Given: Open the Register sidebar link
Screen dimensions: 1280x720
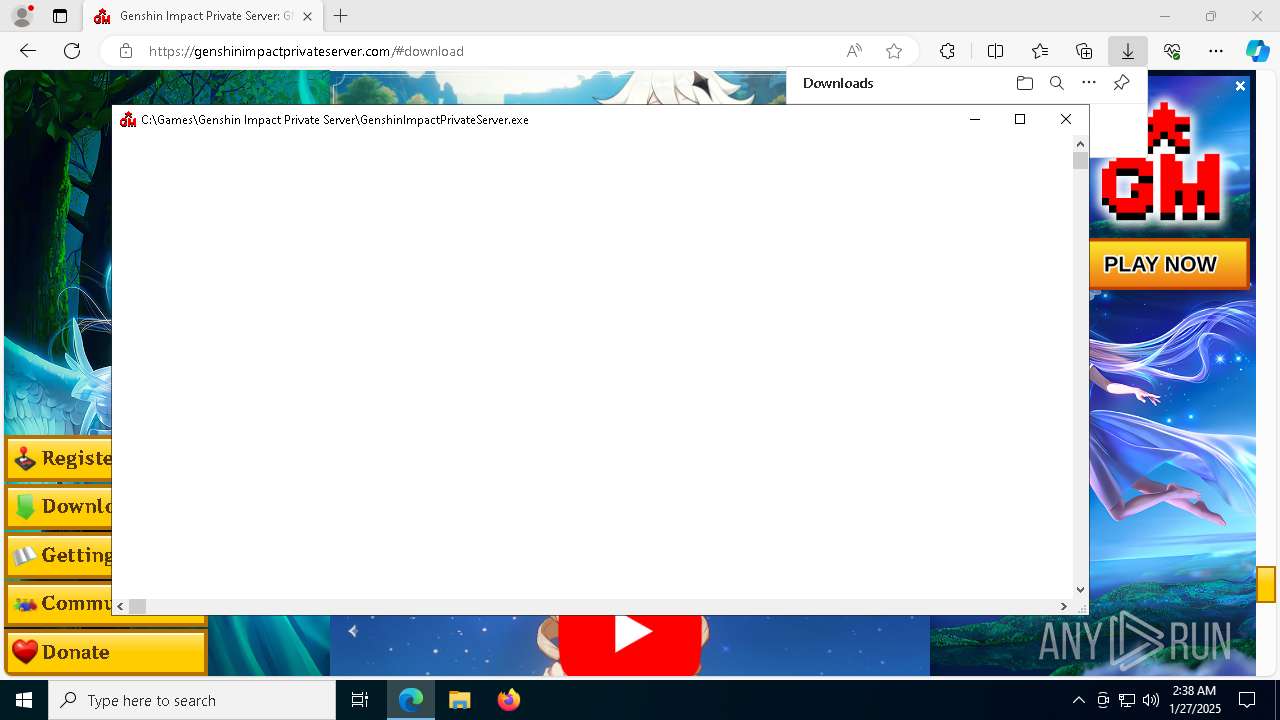Looking at the screenshot, I should pos(59,459).
